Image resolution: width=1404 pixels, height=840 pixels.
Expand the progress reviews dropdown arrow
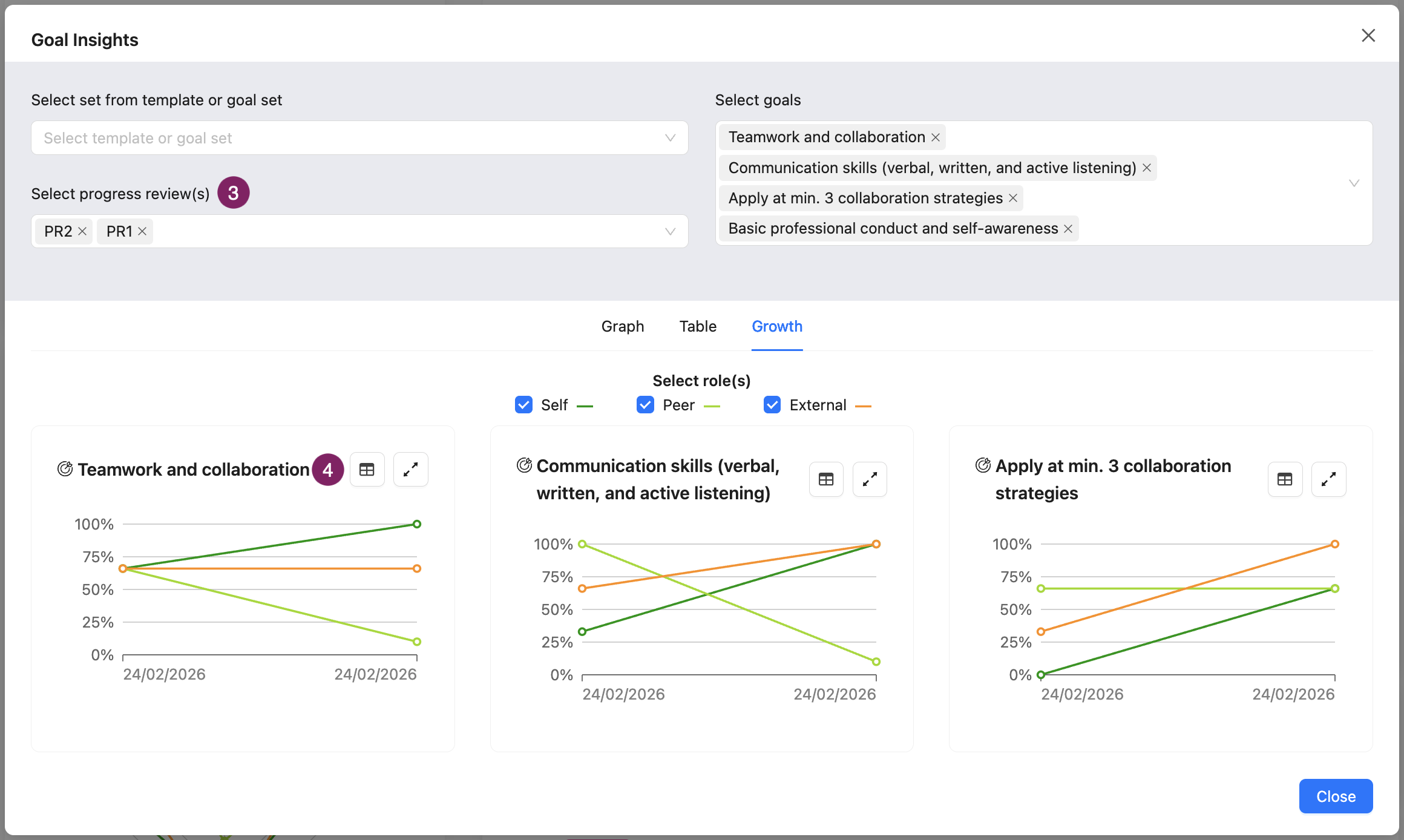[x=670, y=231]
